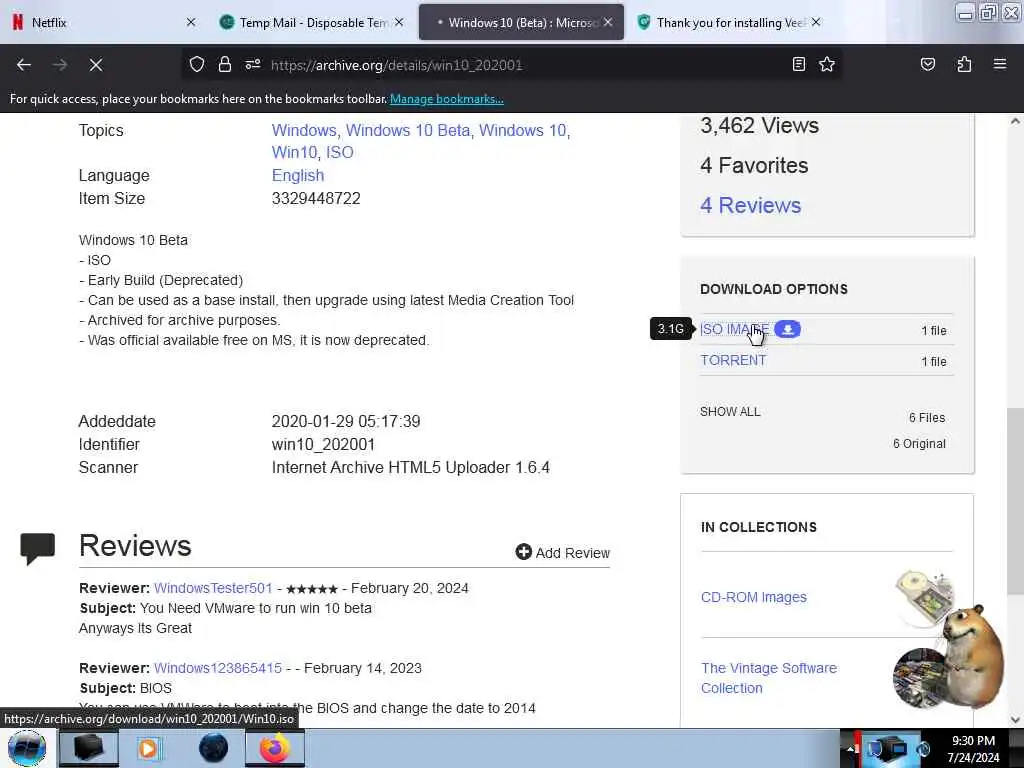Close the Thank you for installing tab
Screen dimensions: 1024x768
click(816, 22)
